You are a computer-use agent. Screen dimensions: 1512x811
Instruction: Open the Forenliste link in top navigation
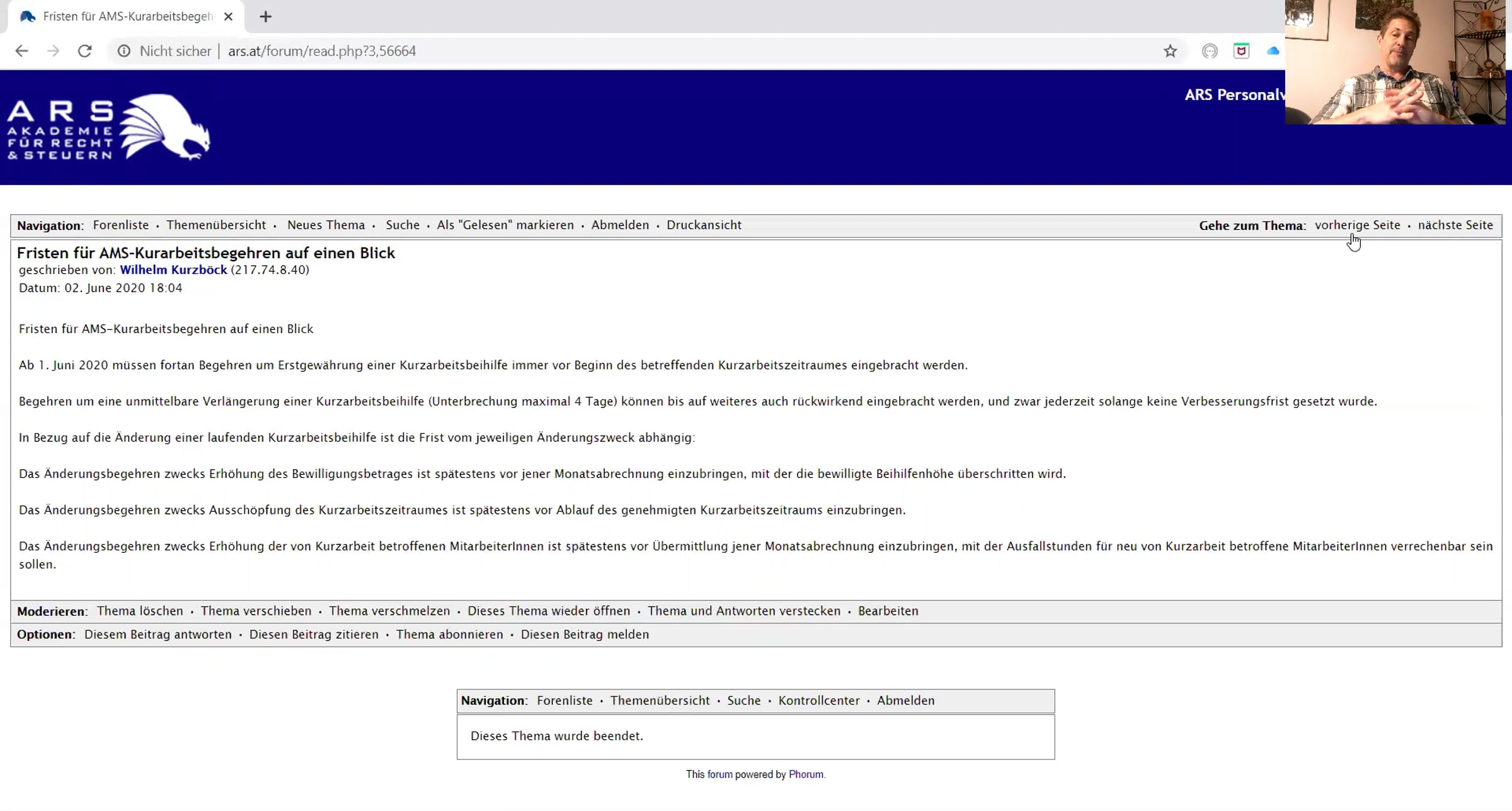[121, 225]
